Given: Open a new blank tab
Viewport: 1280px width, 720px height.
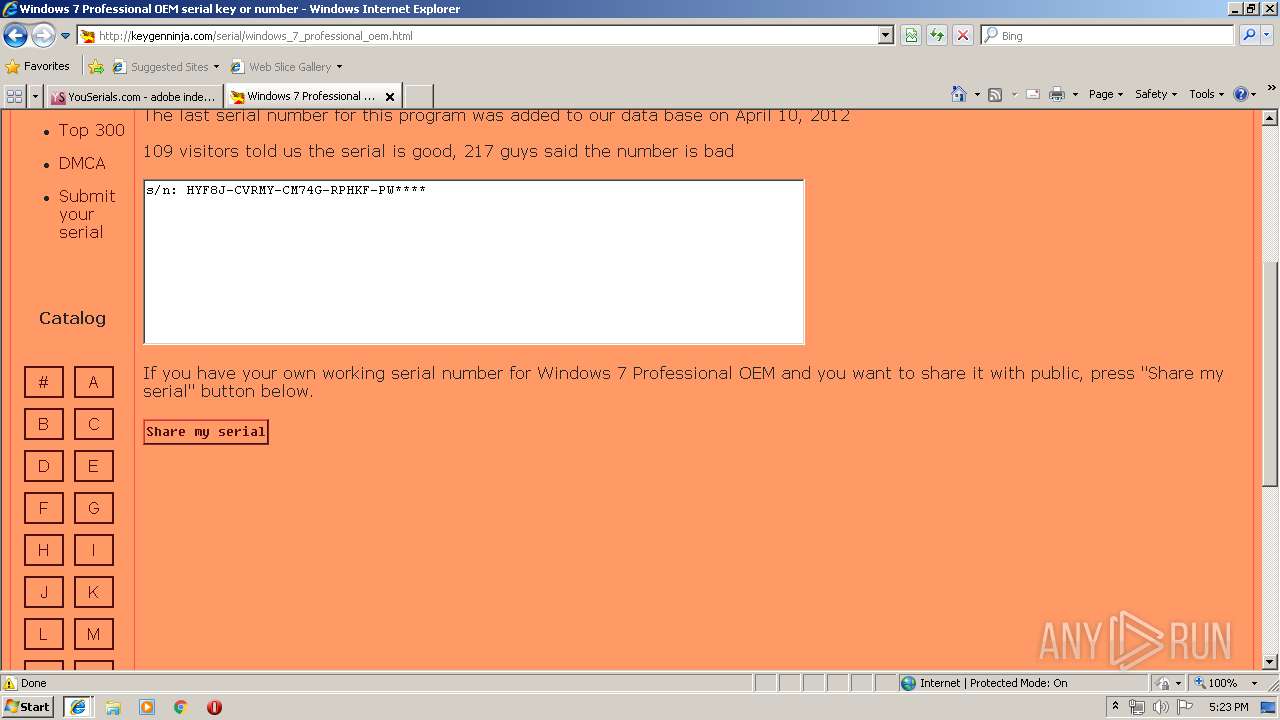Looking at the screenshot, I should point(418,96).
